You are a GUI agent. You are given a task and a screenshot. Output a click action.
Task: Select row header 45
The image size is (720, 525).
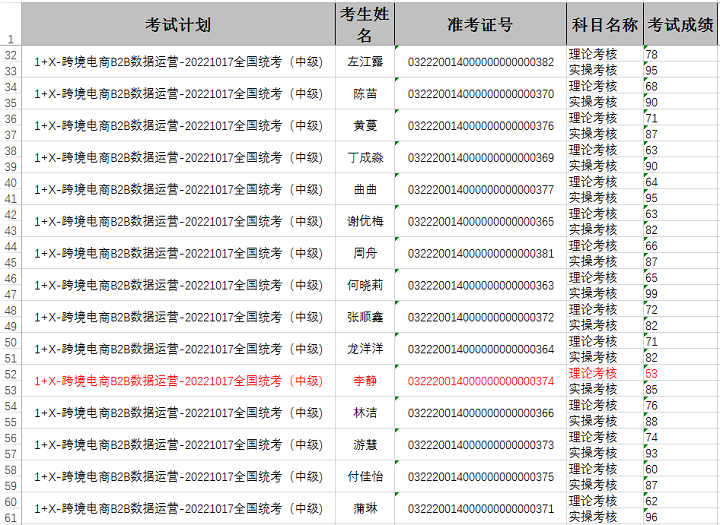[11, 262]
